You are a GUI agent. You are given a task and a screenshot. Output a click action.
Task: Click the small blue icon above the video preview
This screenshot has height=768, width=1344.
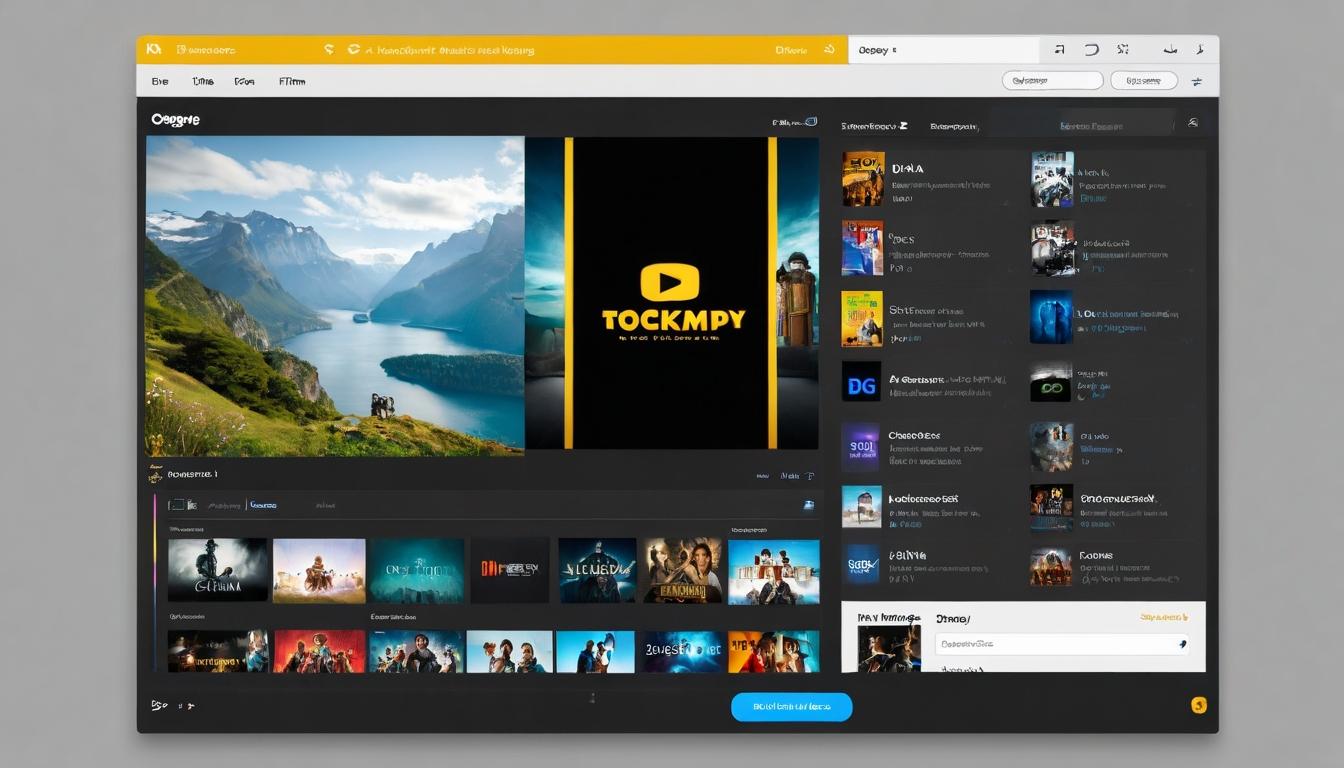(x=811, y=122)
